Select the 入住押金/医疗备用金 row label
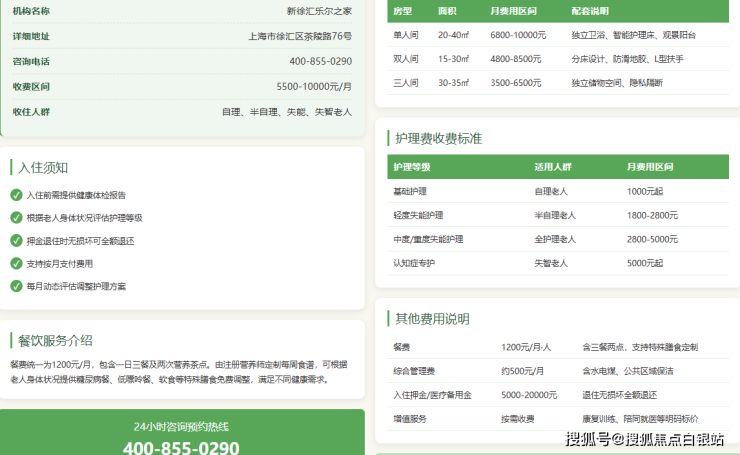This screenshot has width=740, height=455. pyautogui.click(x=432, y=395)
